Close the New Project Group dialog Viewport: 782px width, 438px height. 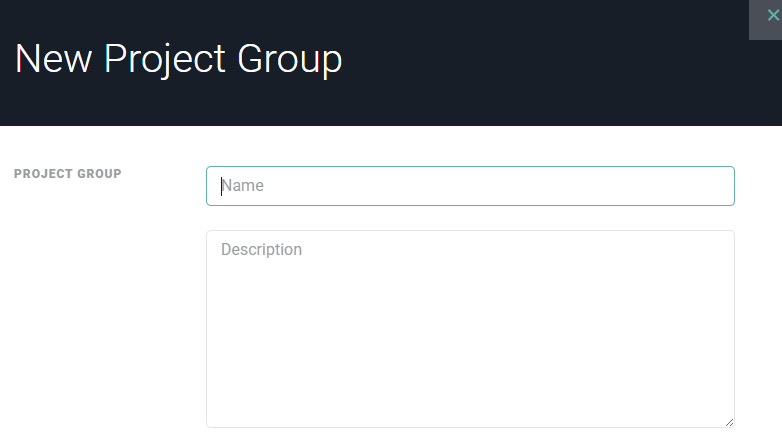tap(771, 16)
